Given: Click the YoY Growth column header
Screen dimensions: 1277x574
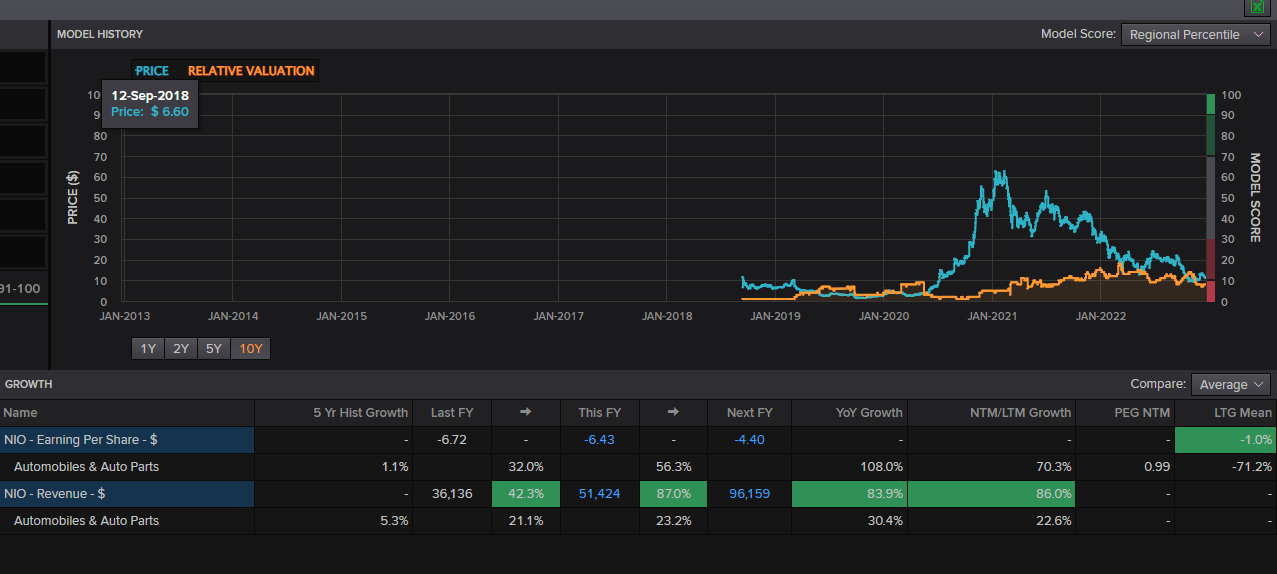Looking at the screenshot, I should [x=849, y=413].
